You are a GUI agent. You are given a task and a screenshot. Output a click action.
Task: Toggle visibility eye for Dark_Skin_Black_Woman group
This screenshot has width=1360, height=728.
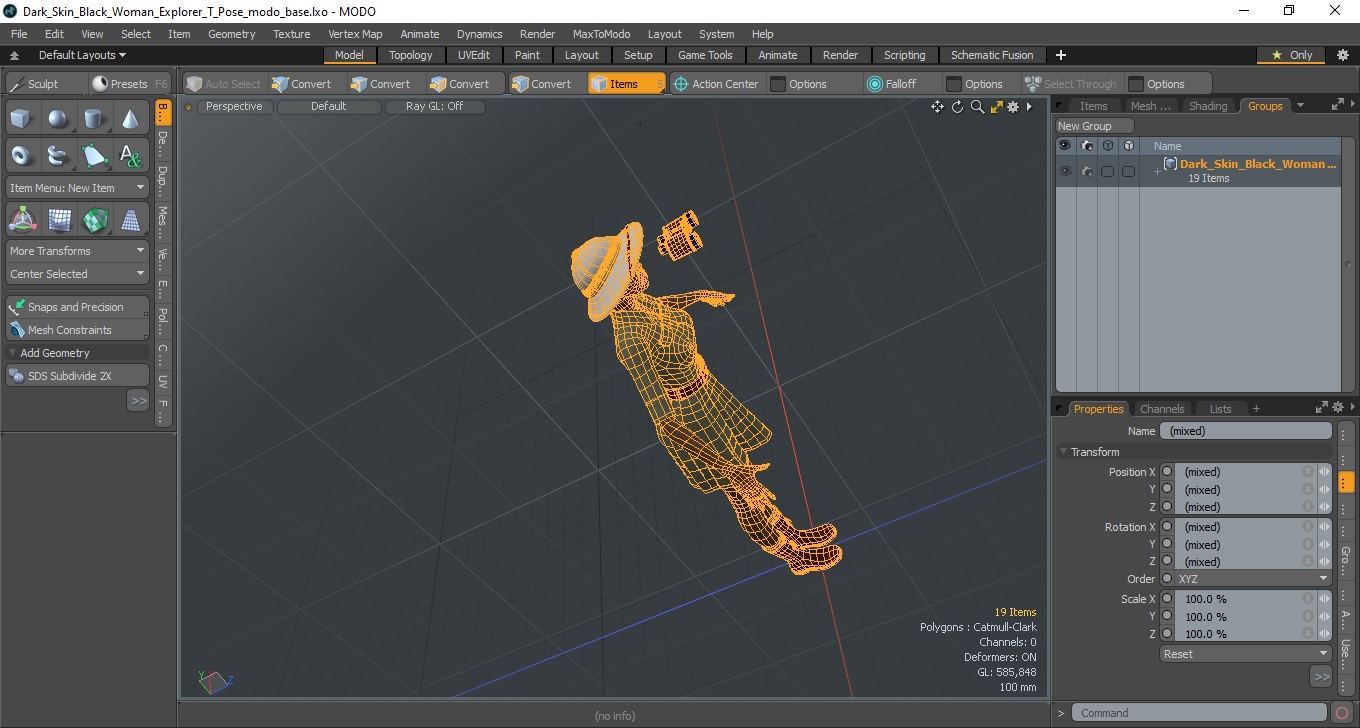[x=1065, y=171]
